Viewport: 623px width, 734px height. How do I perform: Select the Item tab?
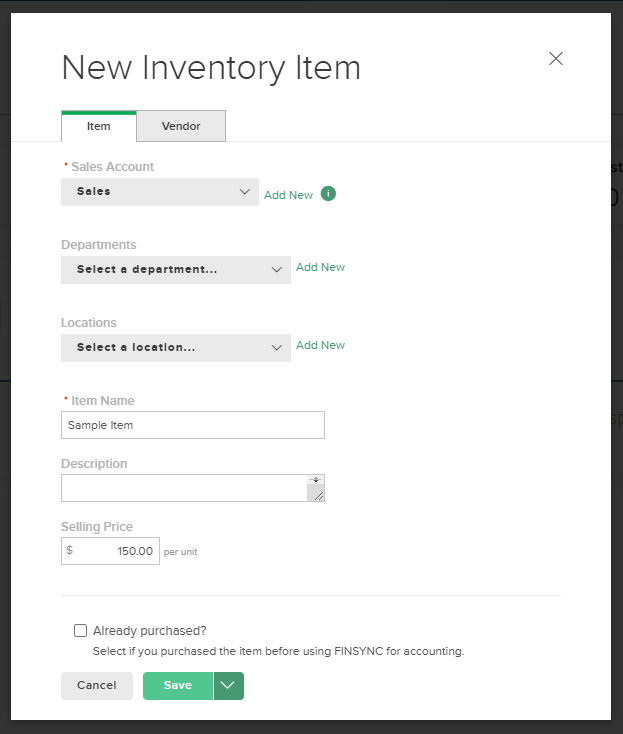pyautogui.click(x=99, y=126)
